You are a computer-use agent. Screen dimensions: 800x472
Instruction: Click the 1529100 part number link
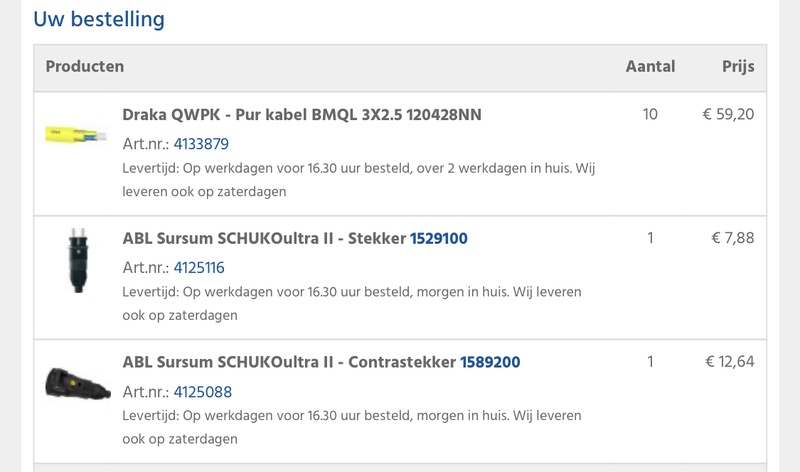pyautogui.click(x=439, y=239)
